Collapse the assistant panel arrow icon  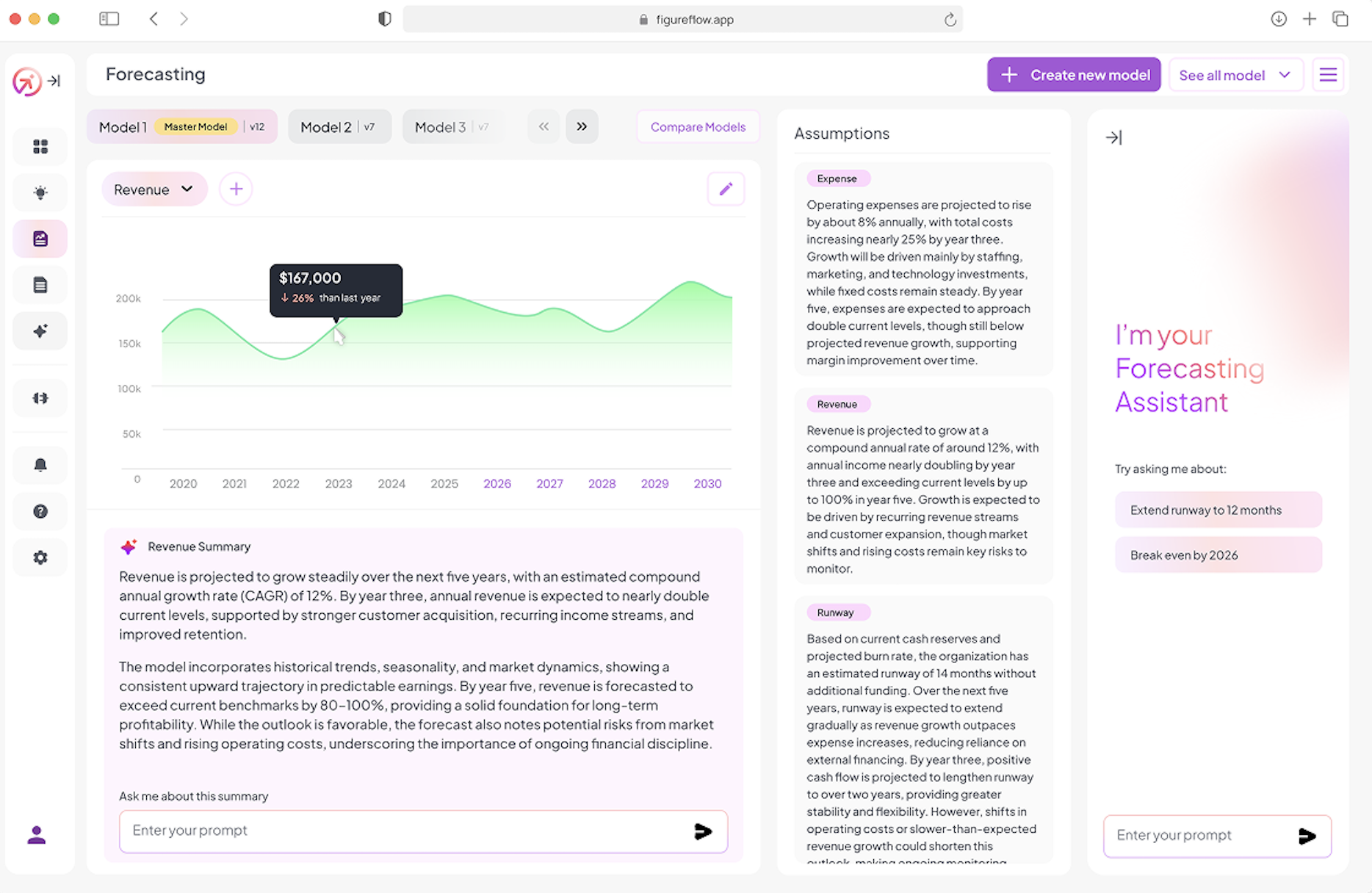(1113, 137)
